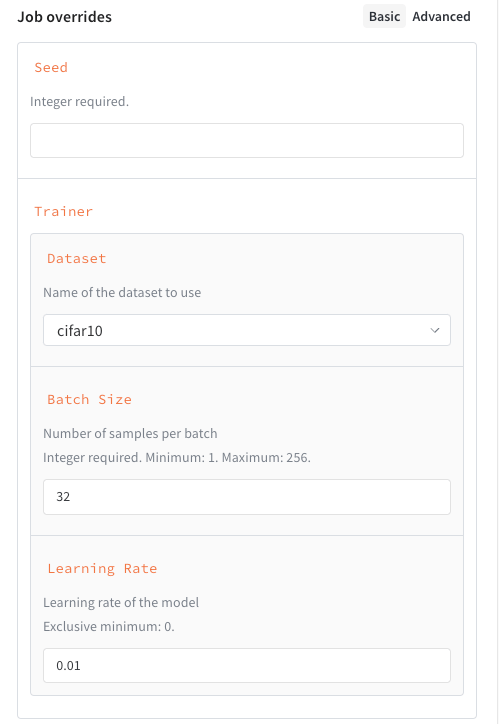Screen dimensions: 499x724
Task: Focus the Batch Size field containing 32
Action: pyautogui.click(x=247, y=497)
